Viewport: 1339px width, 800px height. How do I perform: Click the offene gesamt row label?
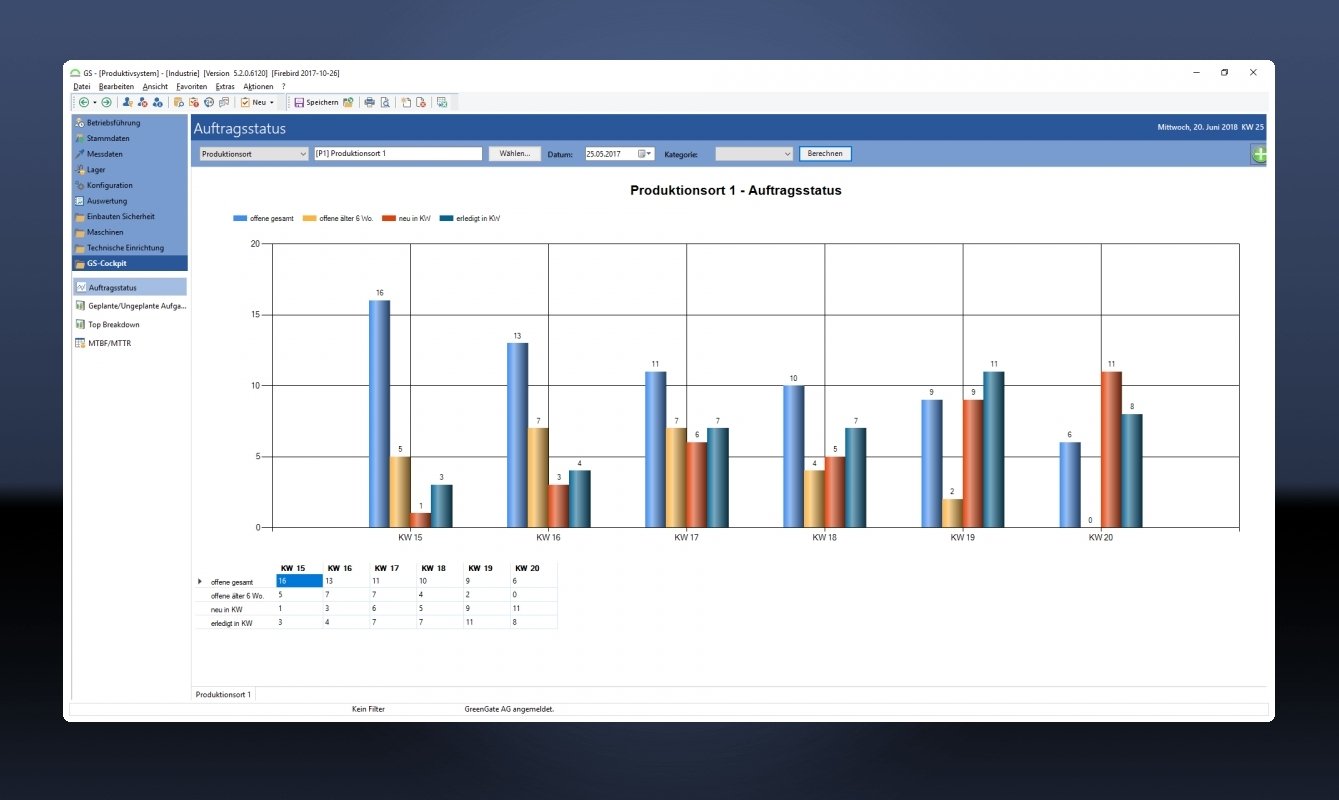[231, 581]
